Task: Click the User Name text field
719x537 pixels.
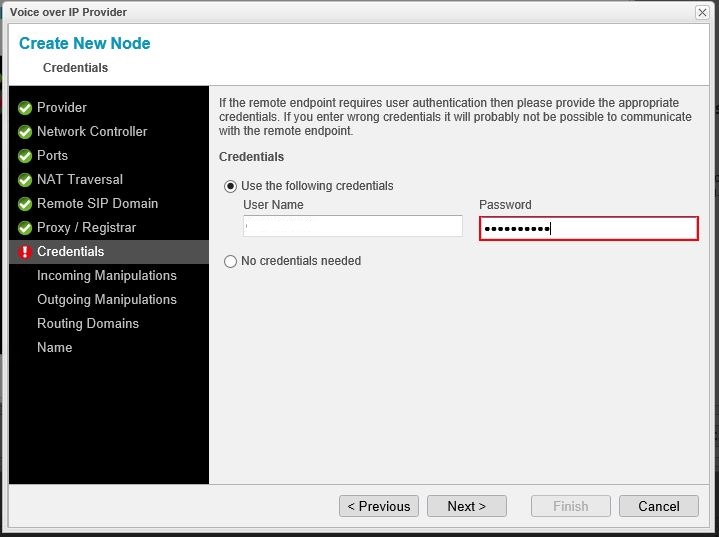Action: point(352,227)
